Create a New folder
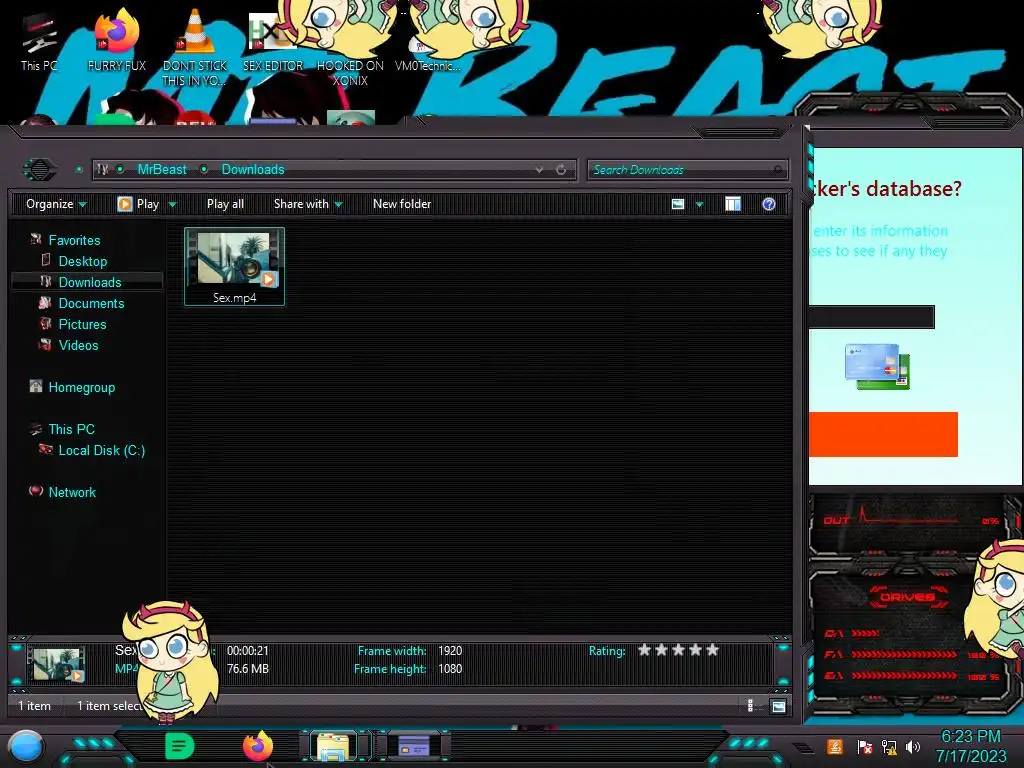This screenshot has height=768, width=1024. point(402,204)
